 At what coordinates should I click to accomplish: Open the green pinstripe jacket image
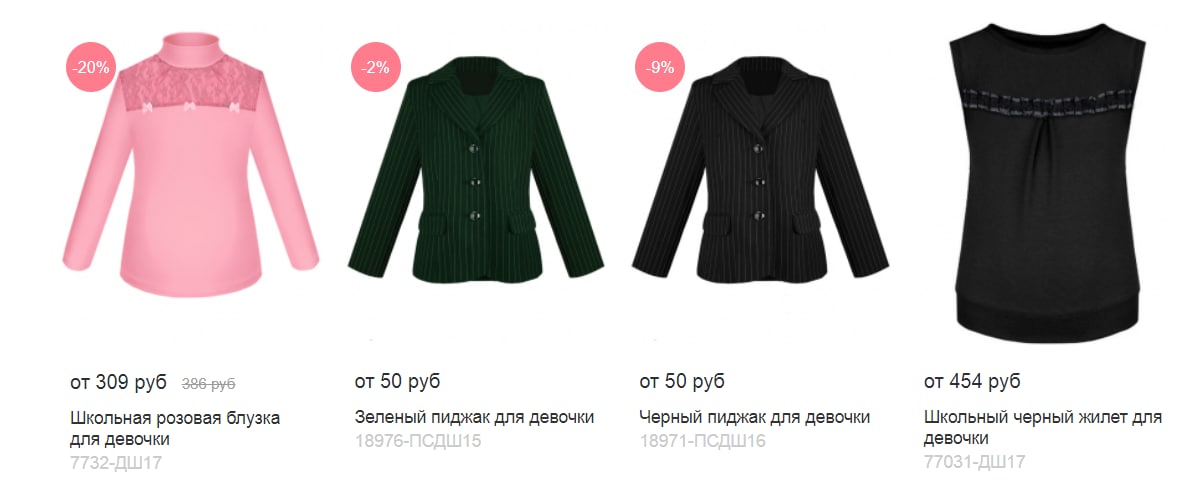[476, 170]
